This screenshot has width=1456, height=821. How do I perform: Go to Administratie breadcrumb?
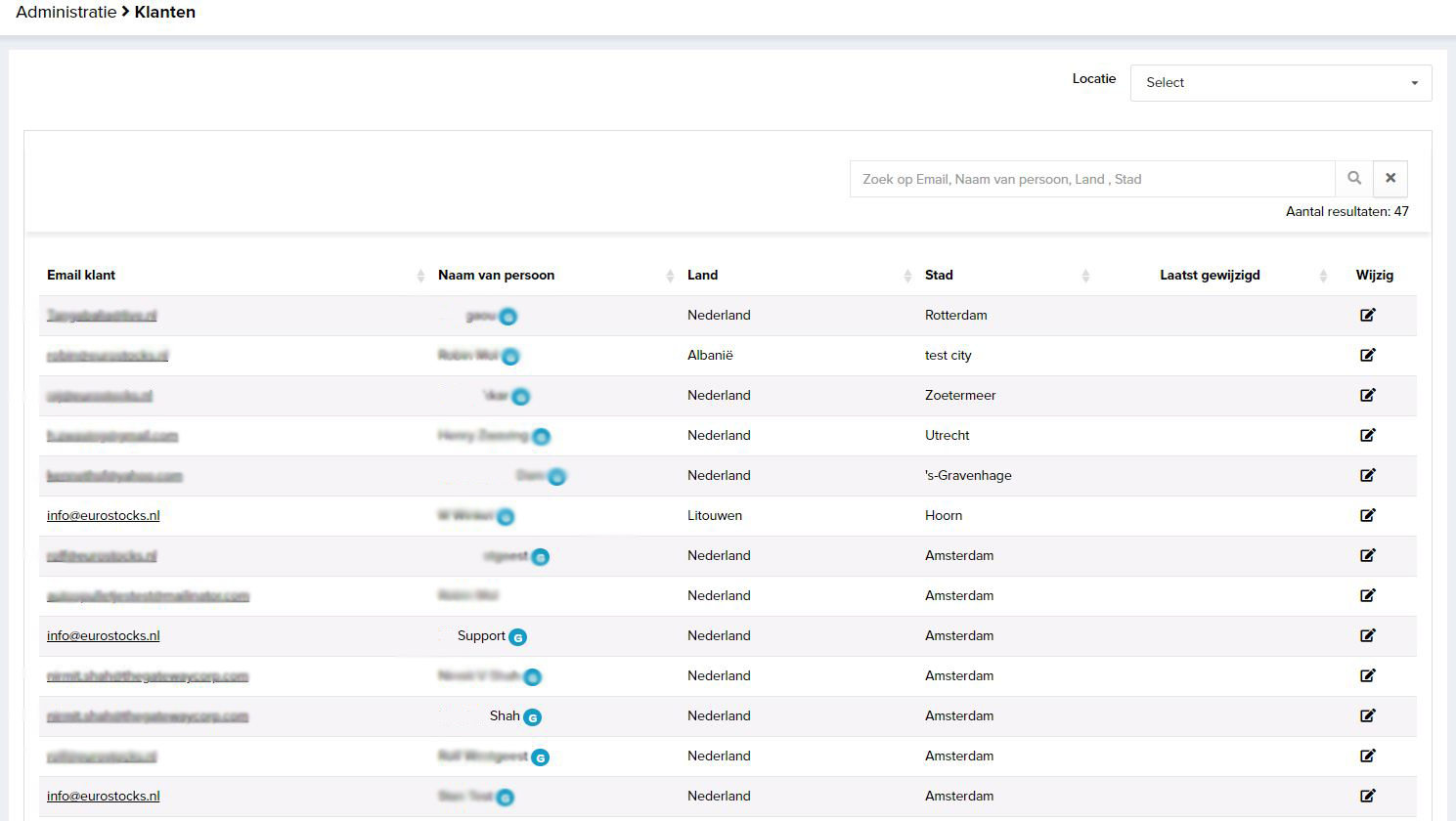(x=66, y=13)
